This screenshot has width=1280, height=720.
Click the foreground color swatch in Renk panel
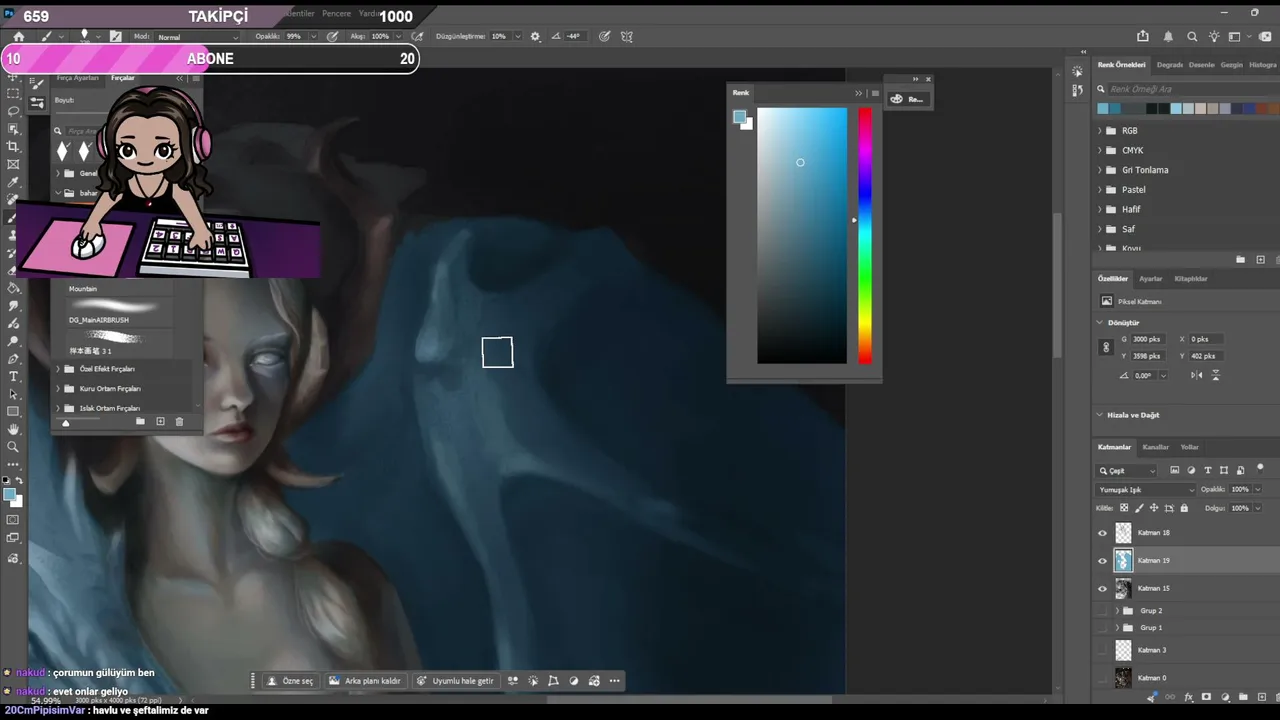coord(739,117)
